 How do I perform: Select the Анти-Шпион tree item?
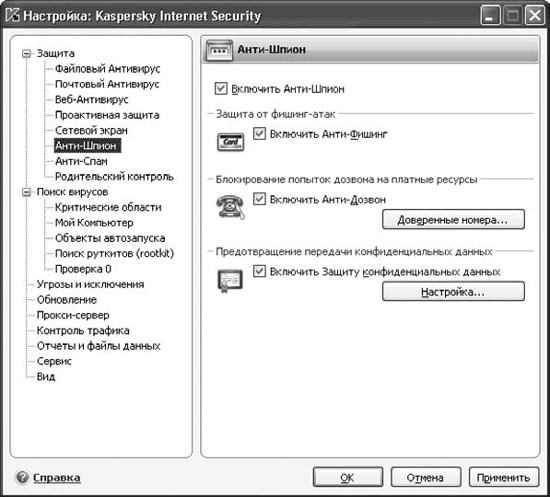(87, 146)
